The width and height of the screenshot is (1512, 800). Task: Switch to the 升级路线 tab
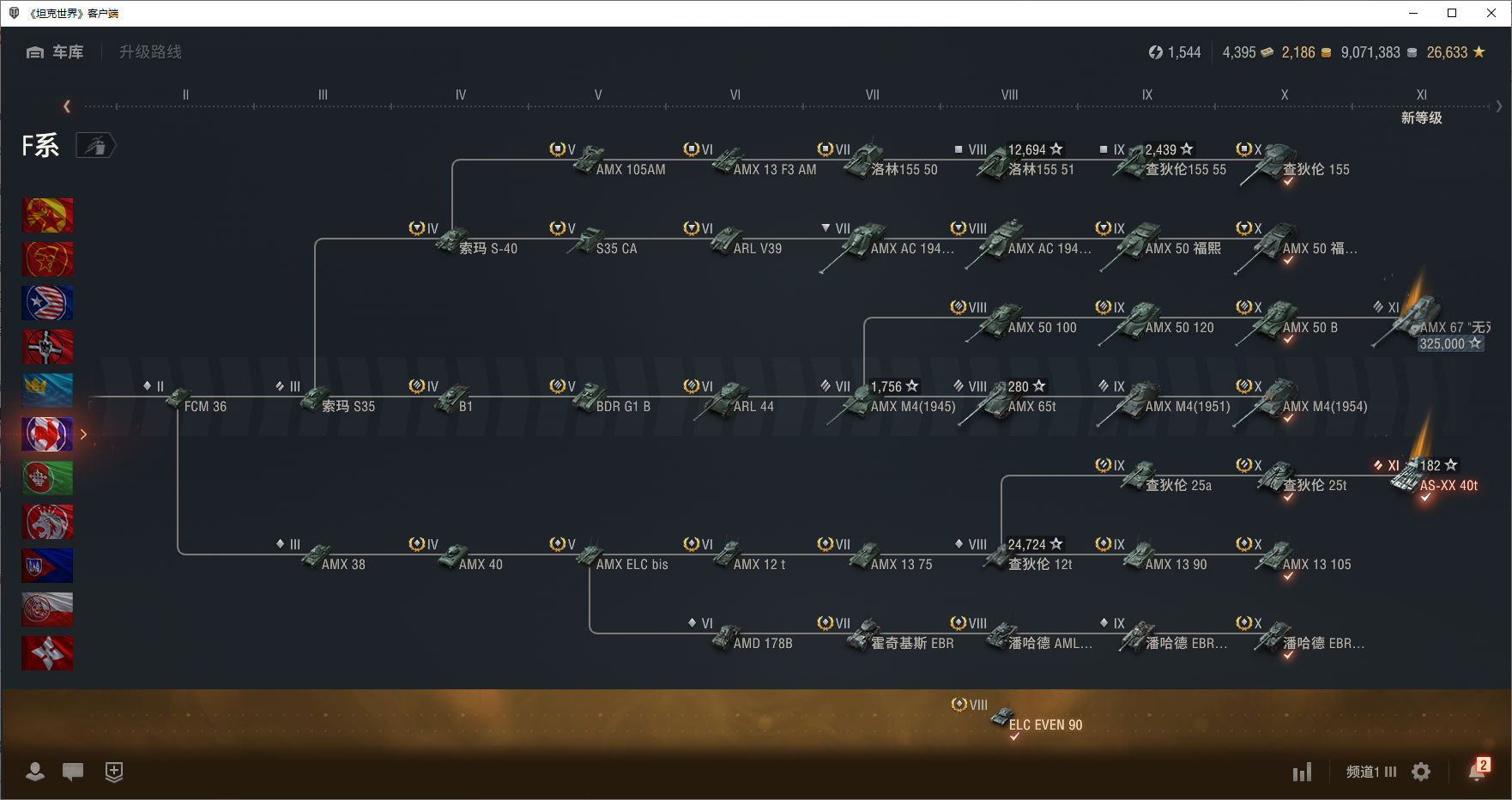click(150, 52)
